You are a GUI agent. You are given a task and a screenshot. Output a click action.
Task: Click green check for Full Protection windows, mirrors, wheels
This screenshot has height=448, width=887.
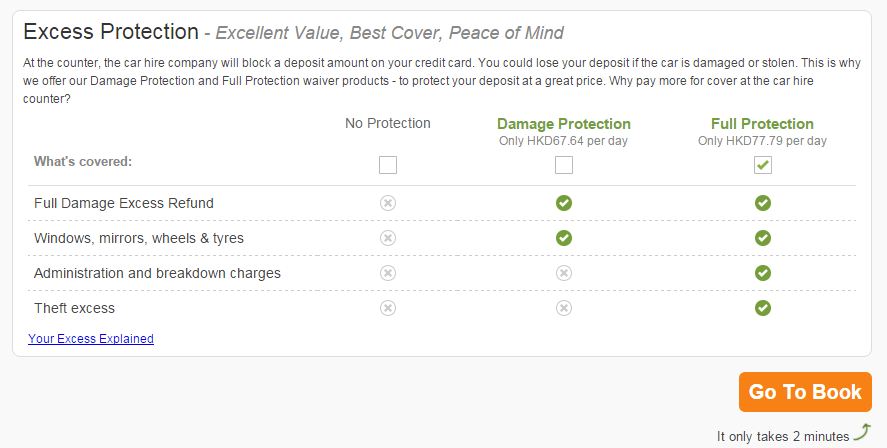pyautogui.click(x=763, y=238)
